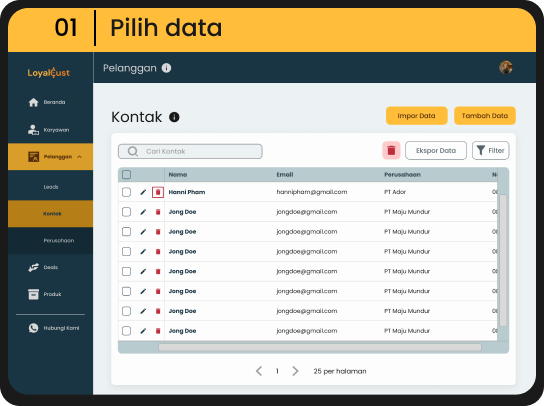The image size is (544, 406).
Task: Open the Filter funnel button
Action: click(490, 150)
